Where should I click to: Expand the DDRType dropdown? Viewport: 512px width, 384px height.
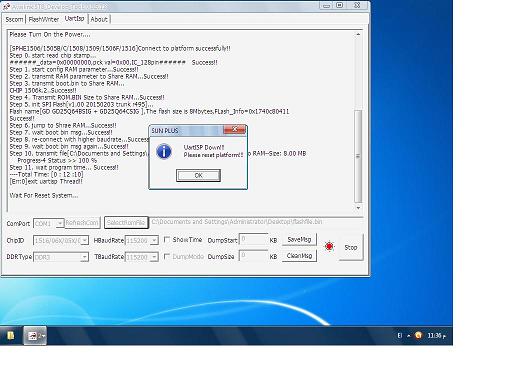pyautogui.click(x=85, y=257)
